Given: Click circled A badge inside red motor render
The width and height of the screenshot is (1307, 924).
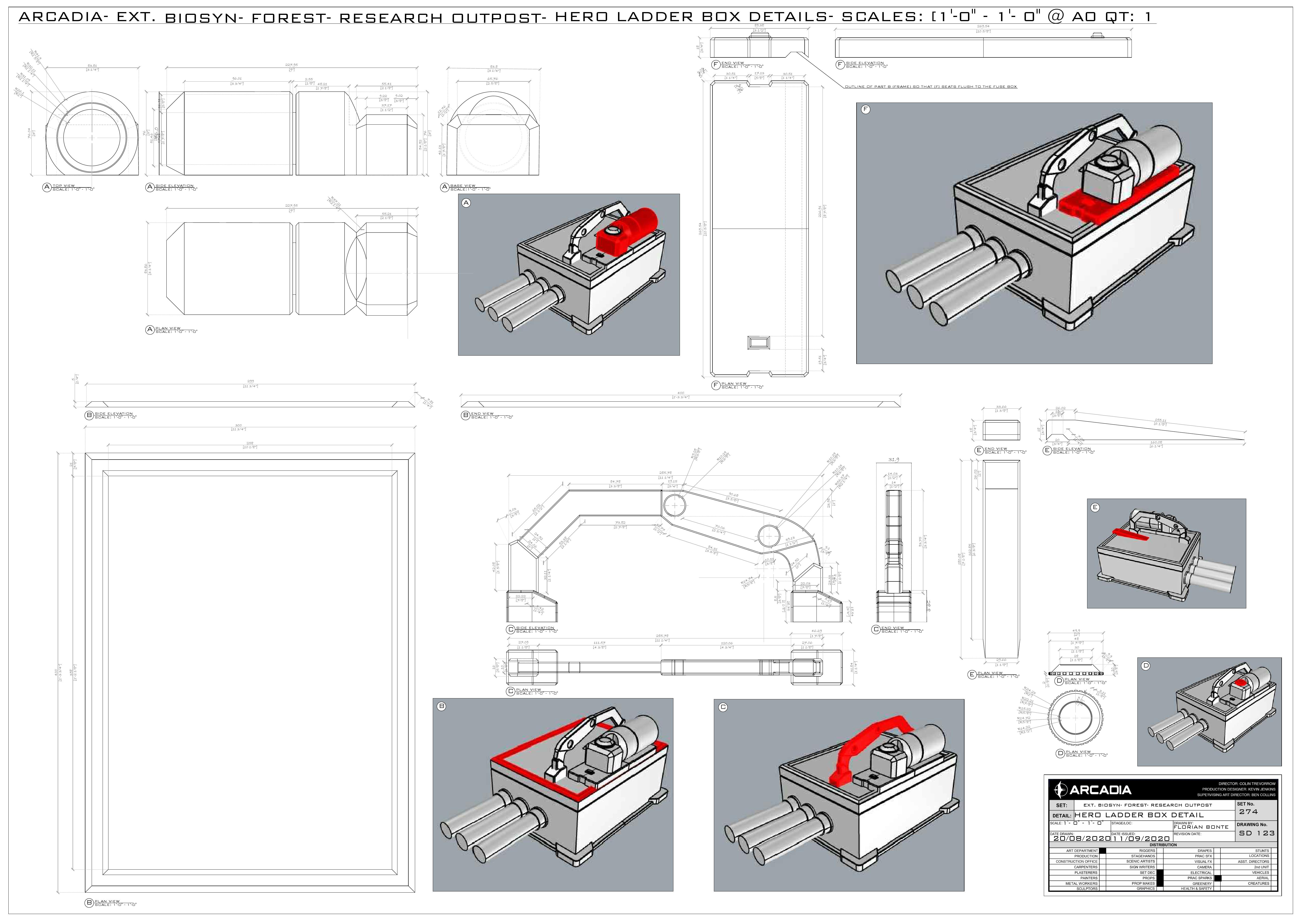Looking at the screenshot, I should (466, 203).
